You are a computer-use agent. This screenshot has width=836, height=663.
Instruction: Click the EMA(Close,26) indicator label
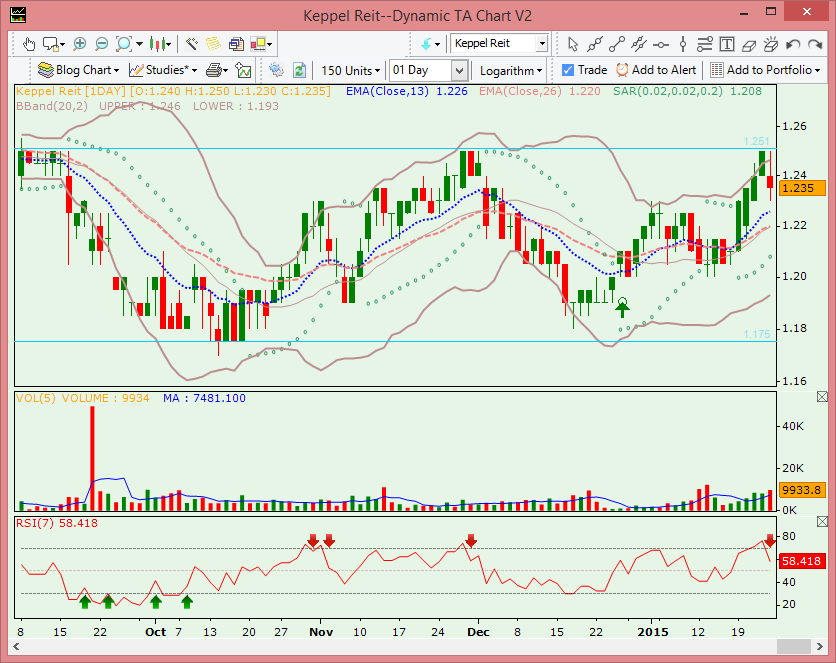[x=520, y=91]
